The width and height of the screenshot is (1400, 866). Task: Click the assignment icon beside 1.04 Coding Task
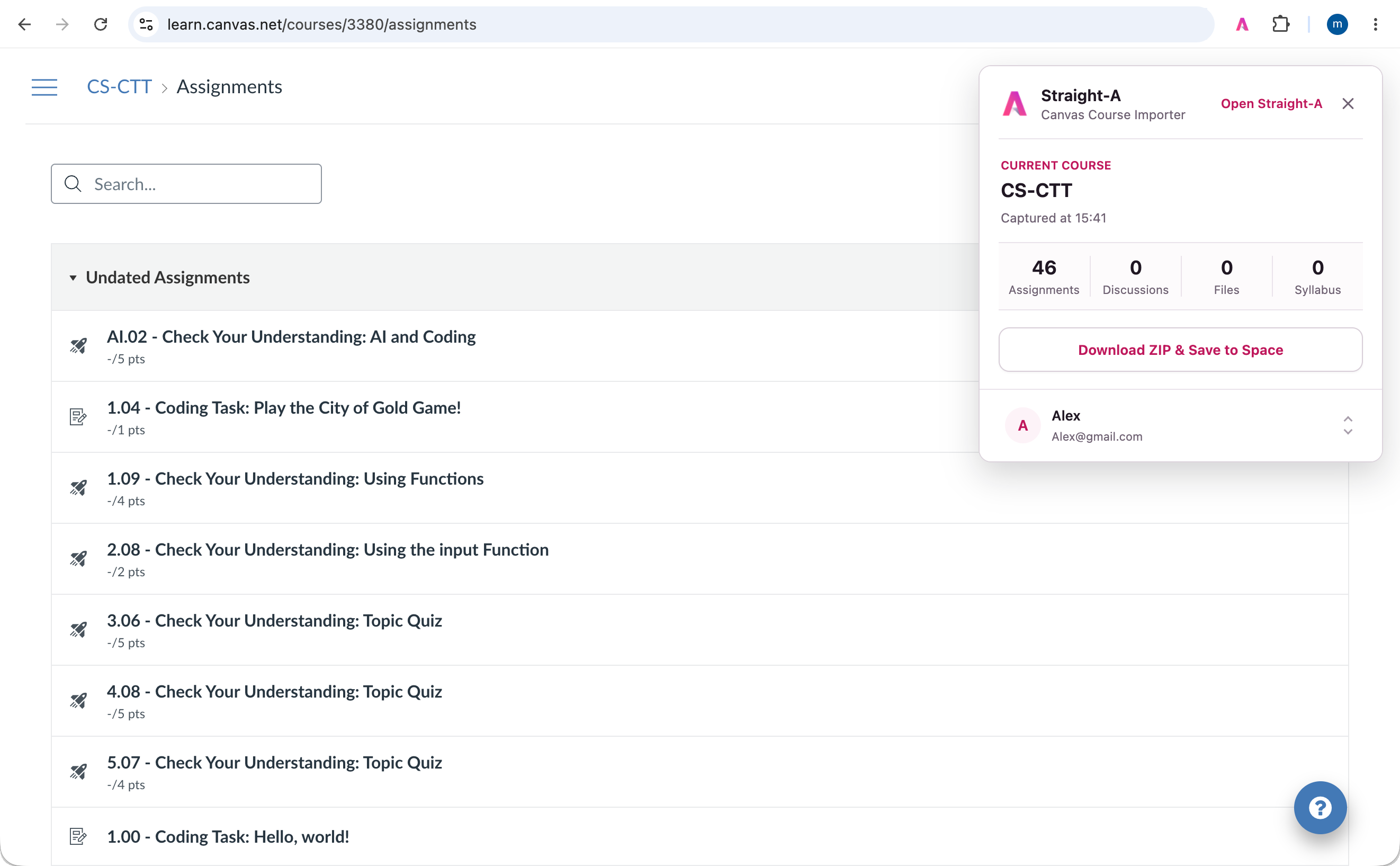click(78, 417)
